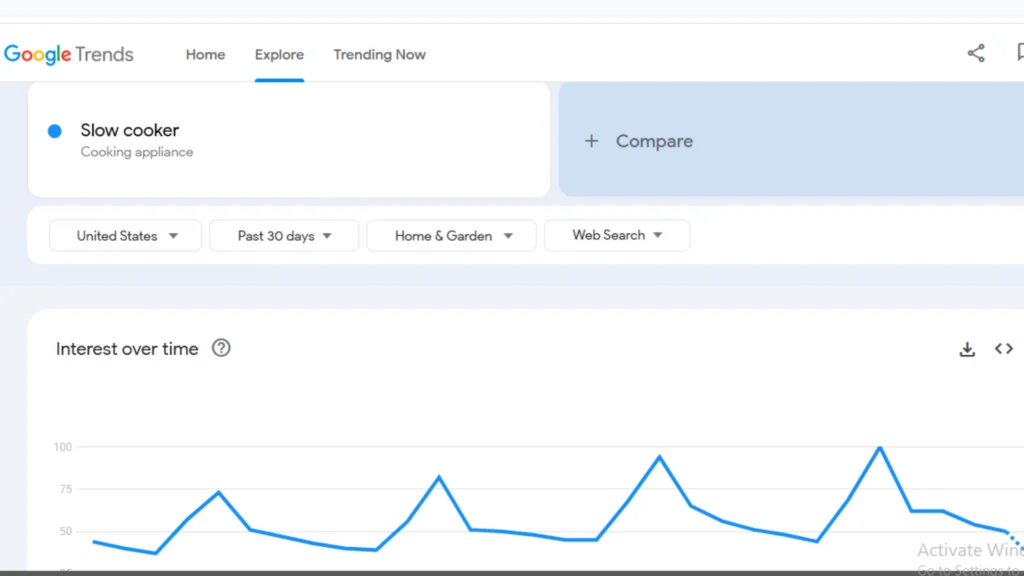Change the Past 30 days time range

pos(283,235)
